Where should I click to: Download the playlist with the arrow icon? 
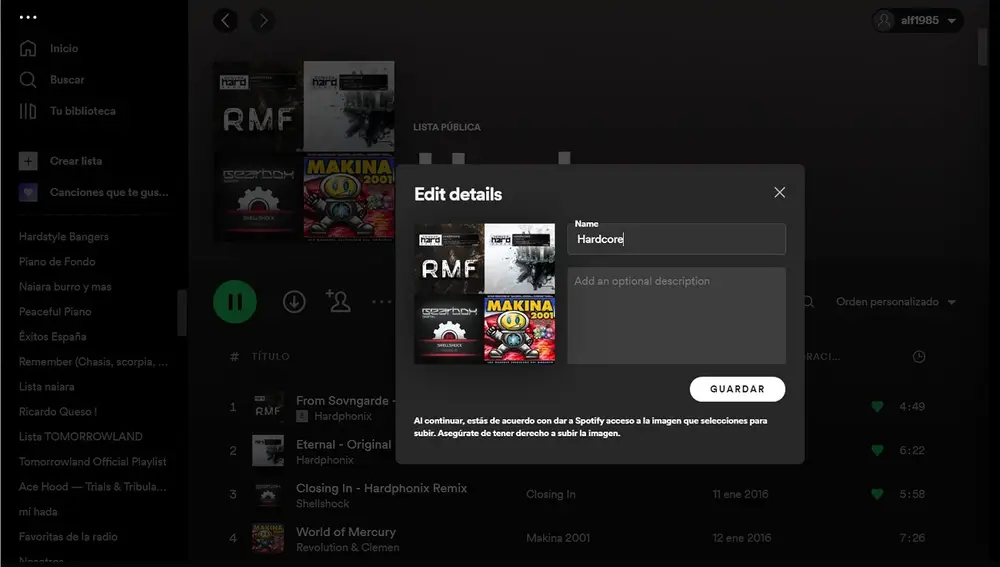[x=294, y=302]
